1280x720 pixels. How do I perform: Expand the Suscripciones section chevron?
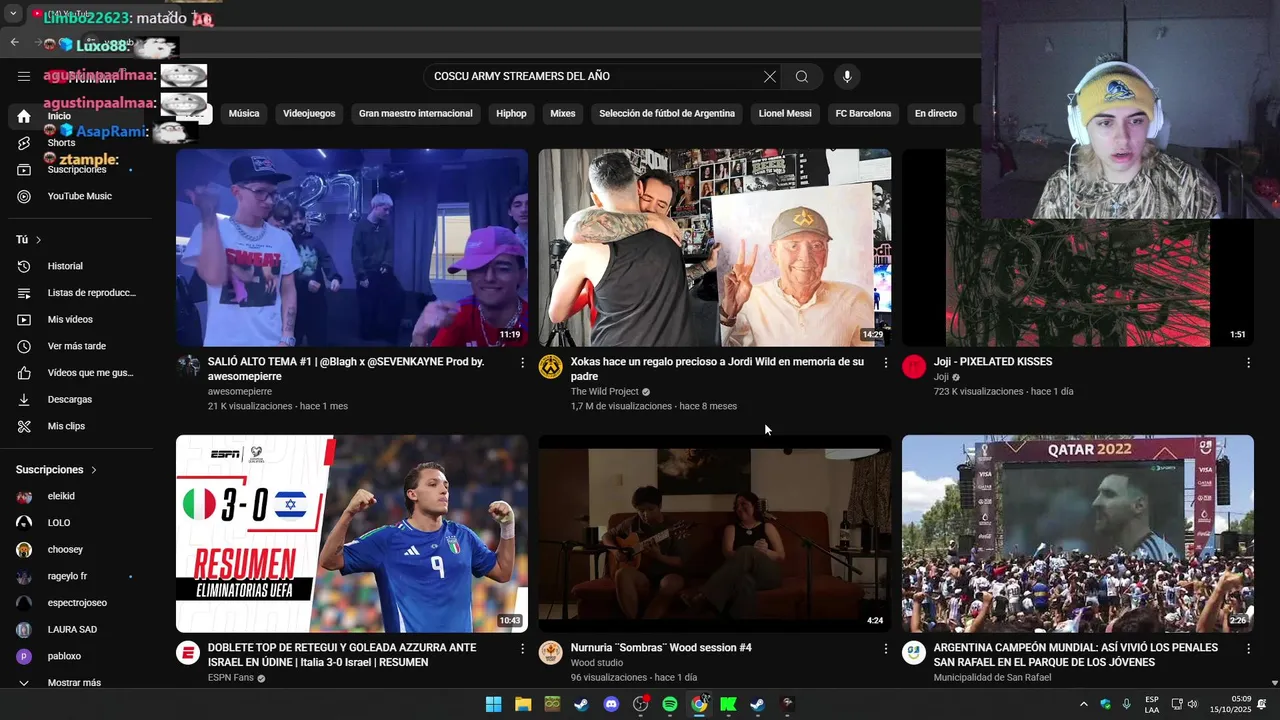(x=94, y=470)
